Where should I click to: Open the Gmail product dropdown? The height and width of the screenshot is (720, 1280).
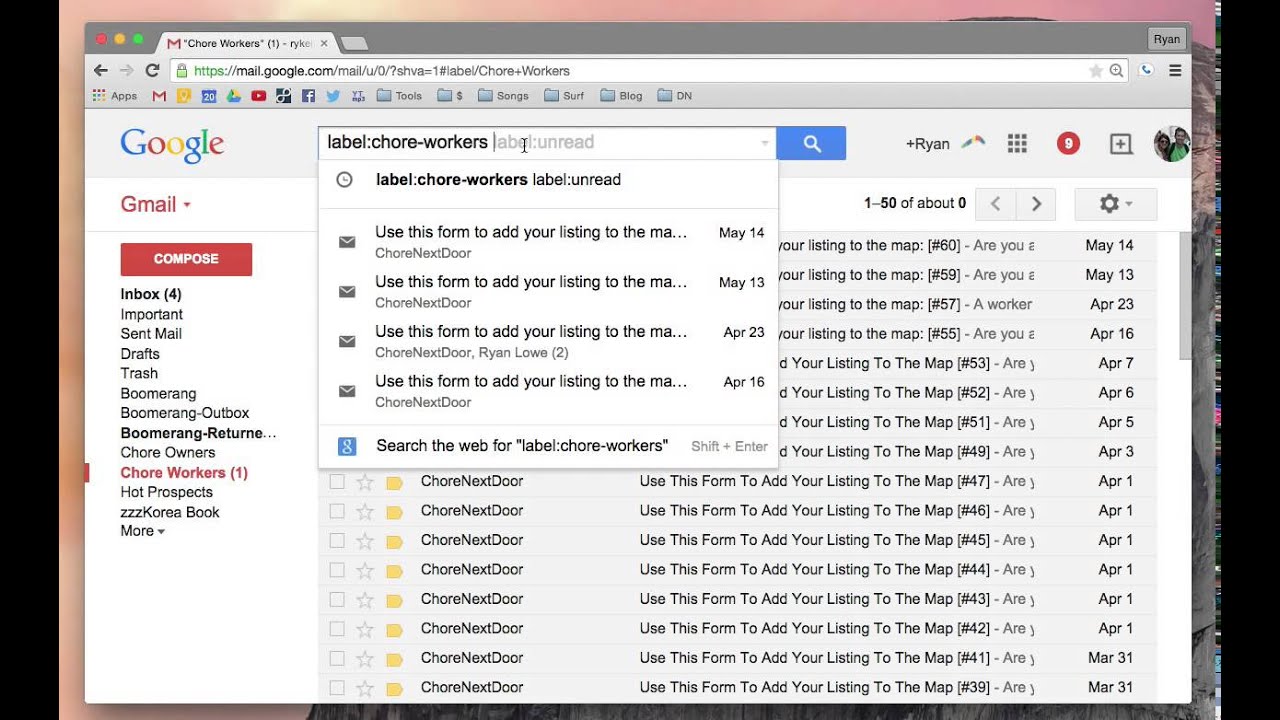coord(155,204)
